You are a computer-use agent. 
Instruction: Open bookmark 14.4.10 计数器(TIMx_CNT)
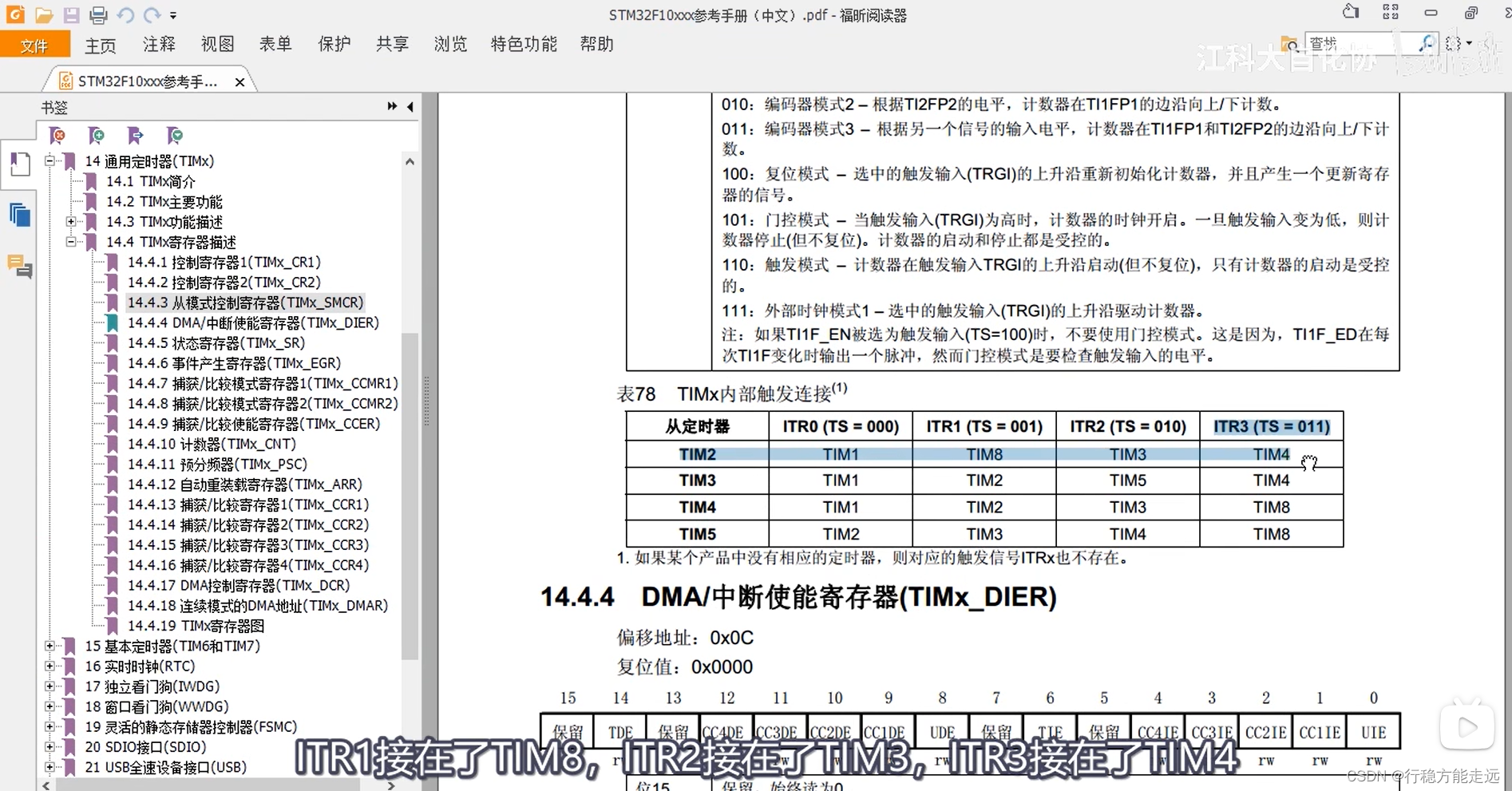point(212,444)
